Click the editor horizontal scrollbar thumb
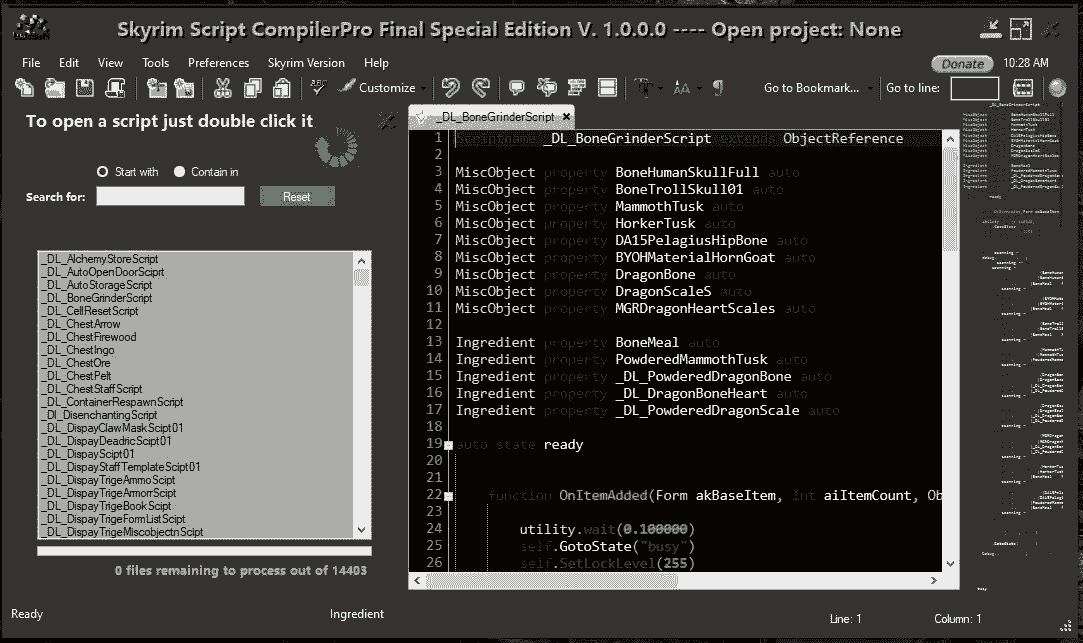 [552, 581]
